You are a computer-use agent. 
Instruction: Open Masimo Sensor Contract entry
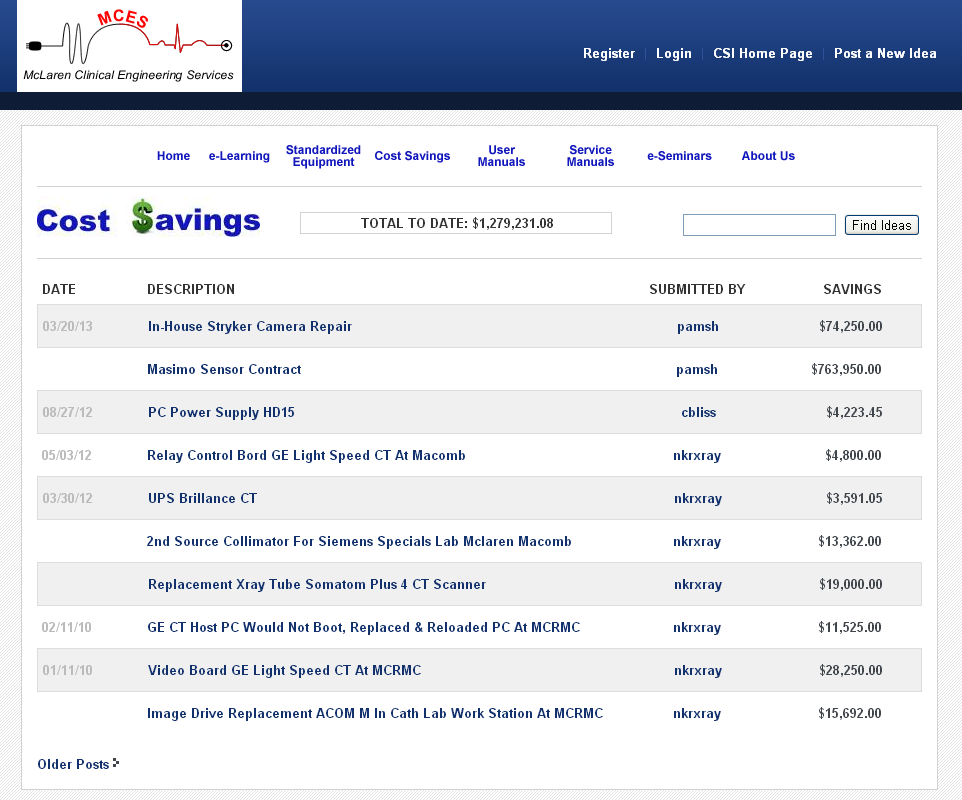point(224,370)
